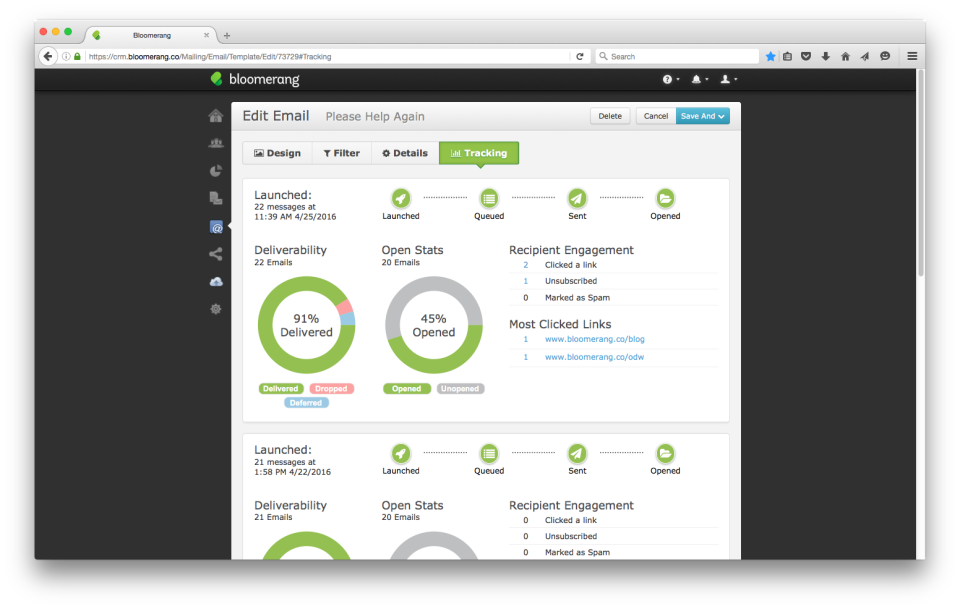Screen dimensions: 960x609
Task: Toggle the Opened legend chip
Action: 407,389
